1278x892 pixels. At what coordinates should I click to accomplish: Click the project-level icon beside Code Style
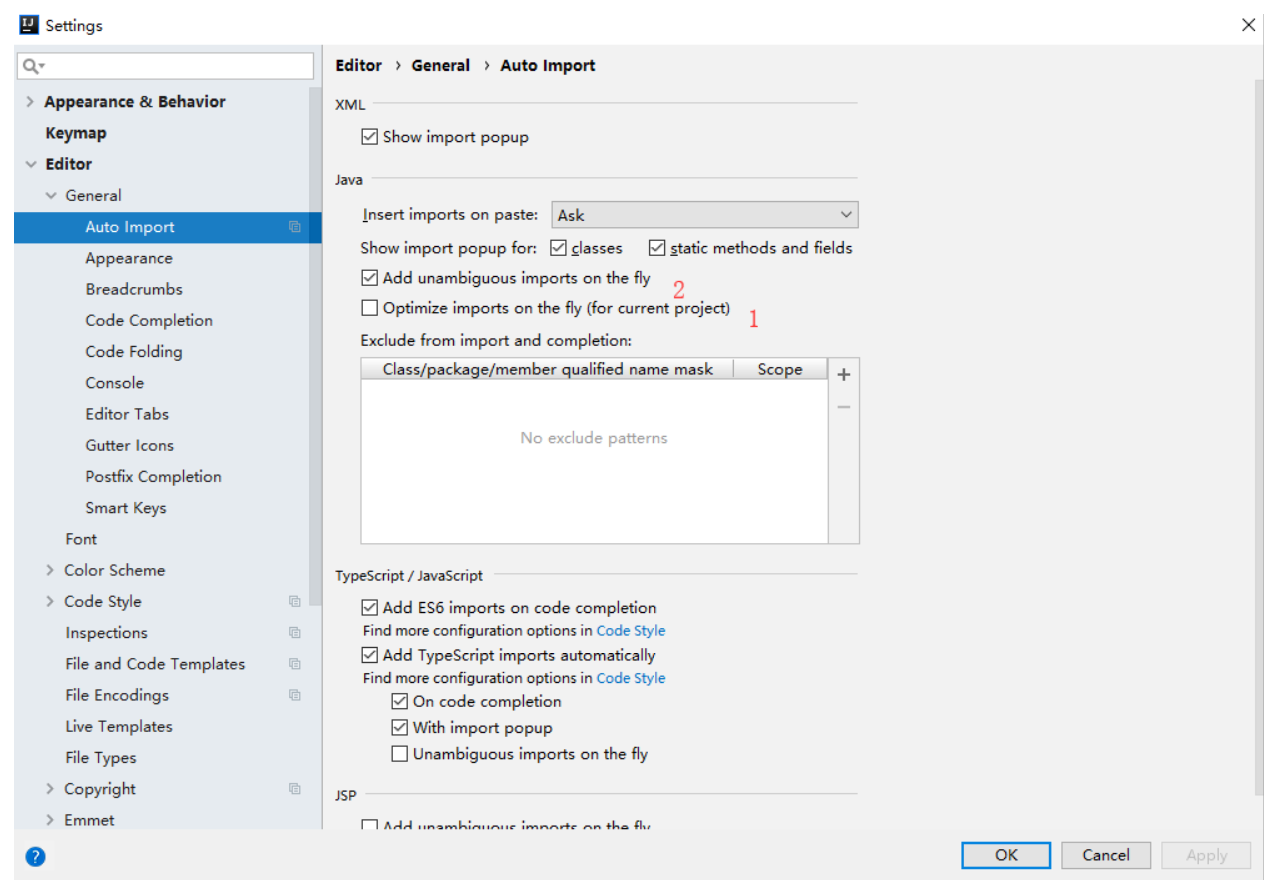point(294,601)
